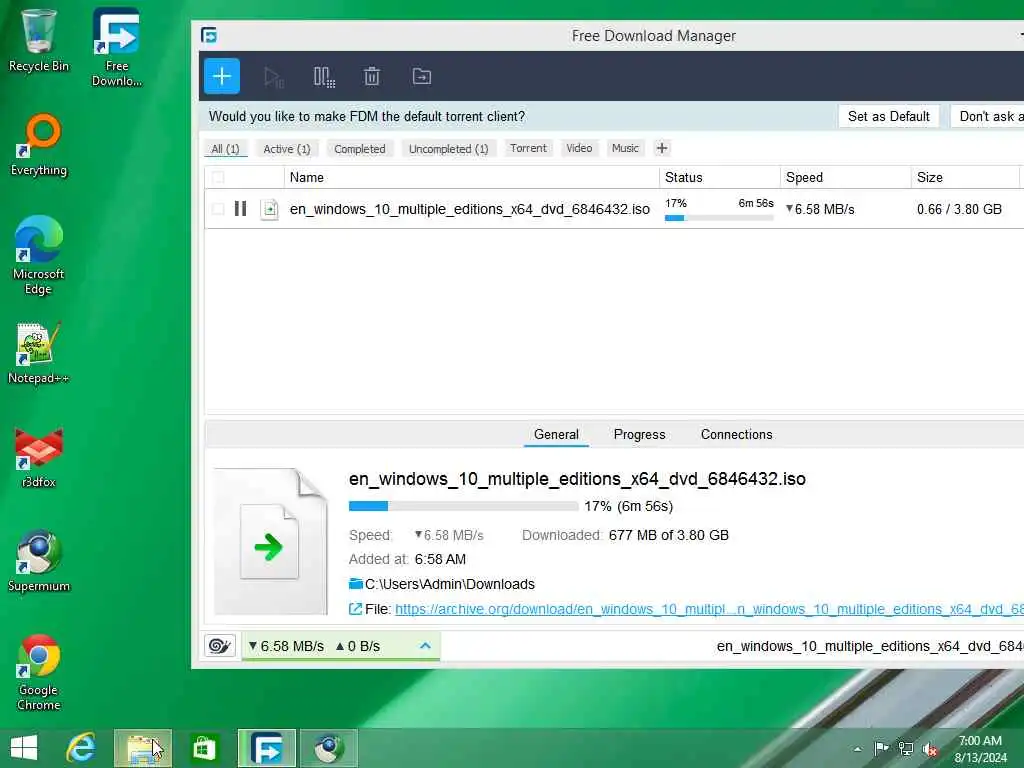Expand the speed panel with the up chevron
Screen dimensions: 1024x768
[425, 646]
